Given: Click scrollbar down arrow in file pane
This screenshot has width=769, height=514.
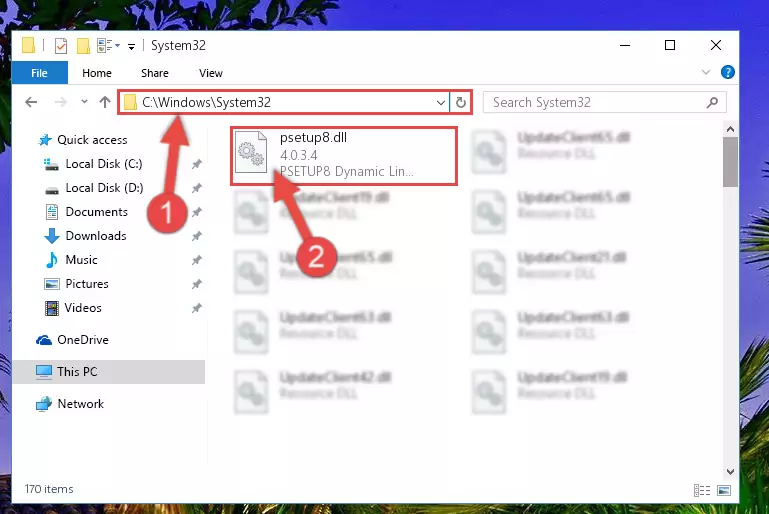Looking at the screenshot, I should pos(730,472).
